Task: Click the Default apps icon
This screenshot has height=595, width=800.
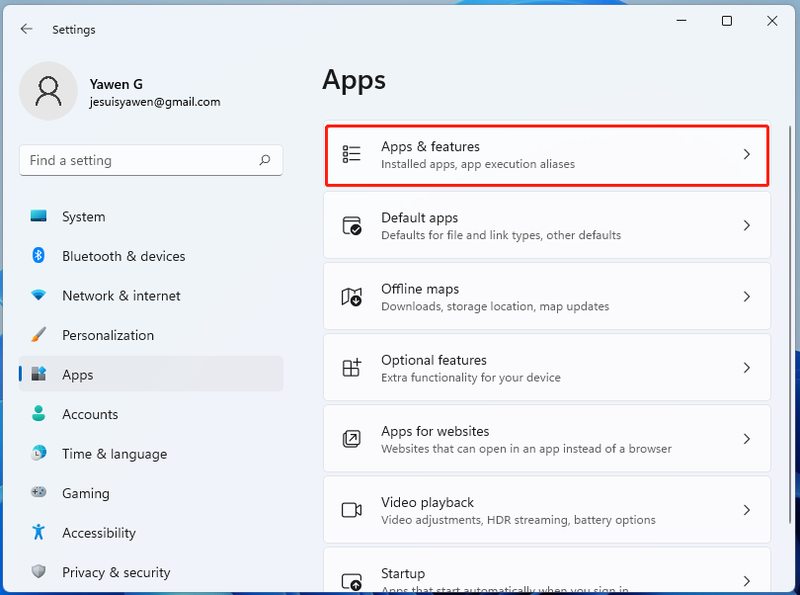Action: coord(352,226)
